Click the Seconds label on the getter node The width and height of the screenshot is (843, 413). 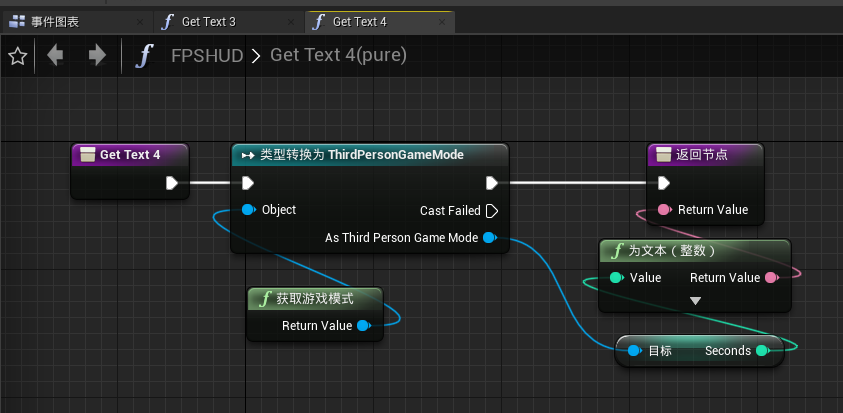pos(728,351)
